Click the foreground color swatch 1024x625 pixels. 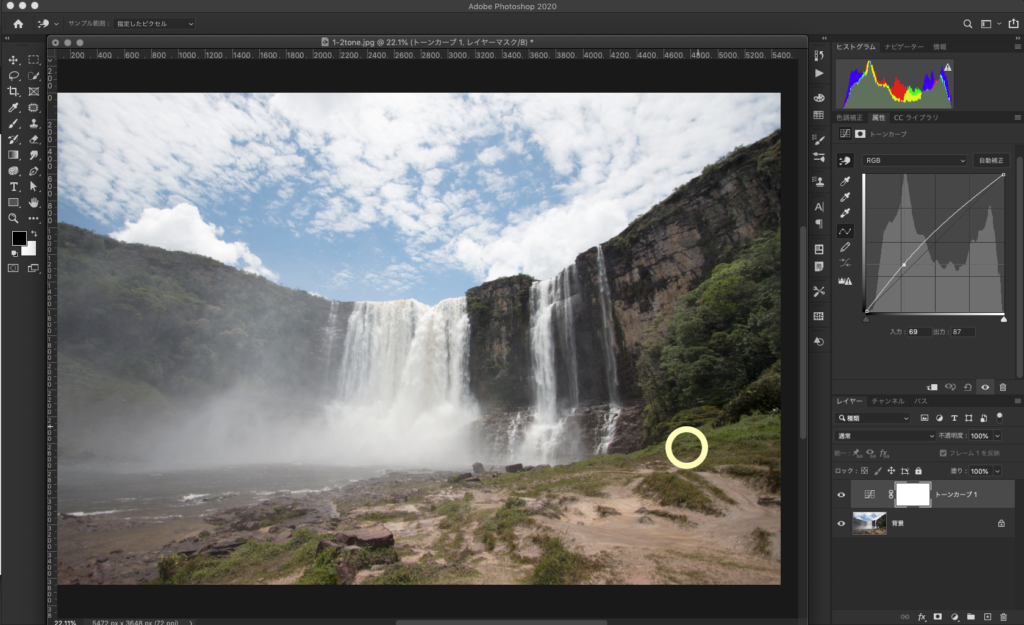(18, 238)
